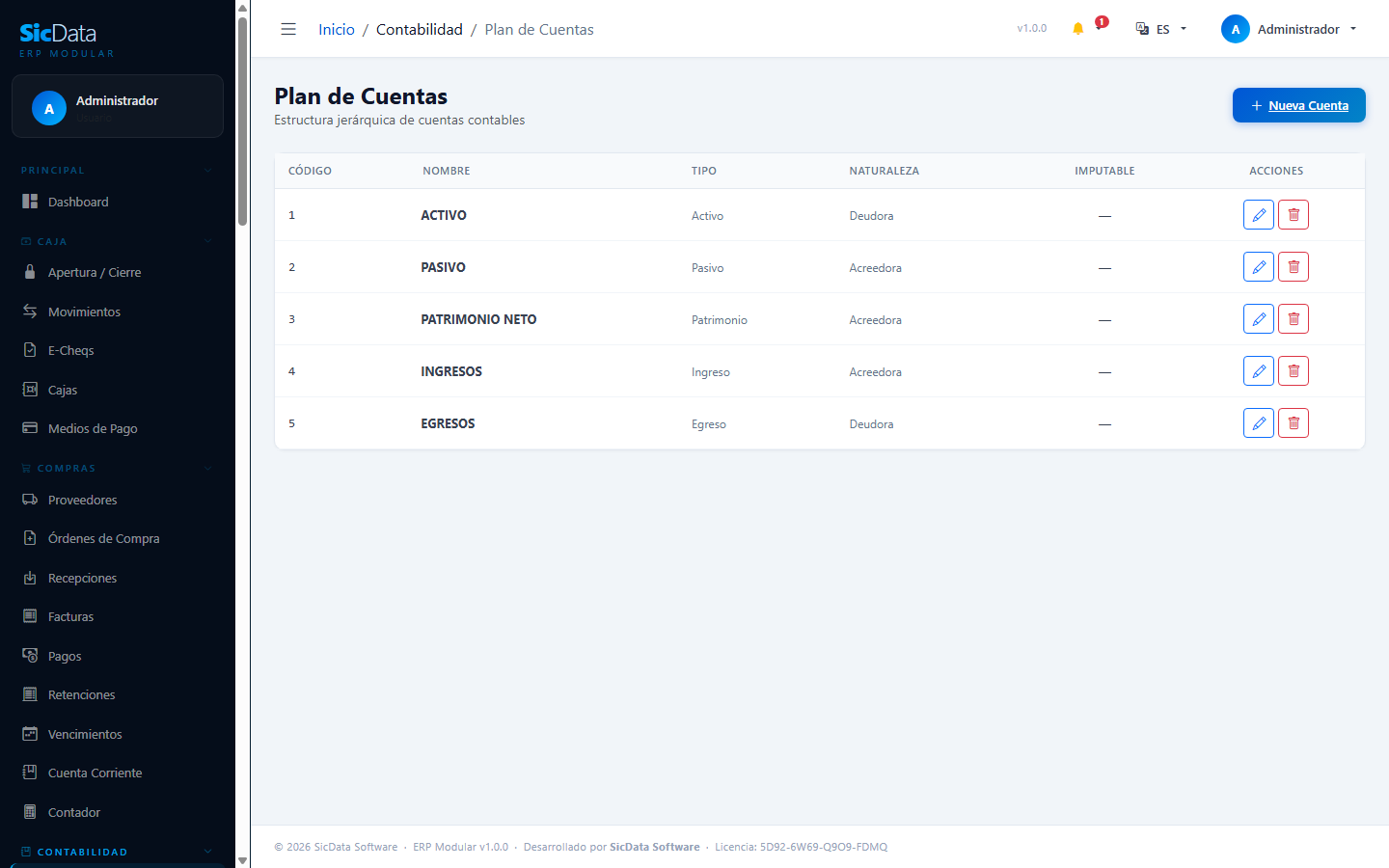Edit the PATRIMONIO NETO account
Image resolution: width=1389 pixels, height=868 pixels.
(1259, 319)
